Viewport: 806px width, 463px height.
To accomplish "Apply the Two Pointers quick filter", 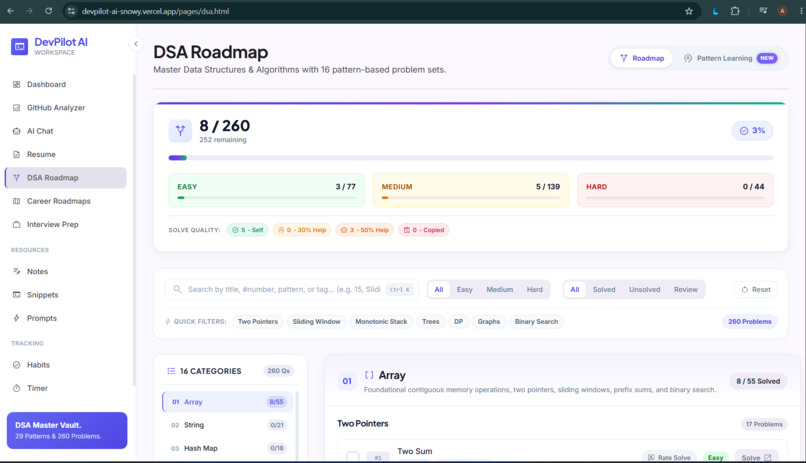I will [x=258, y=322].
